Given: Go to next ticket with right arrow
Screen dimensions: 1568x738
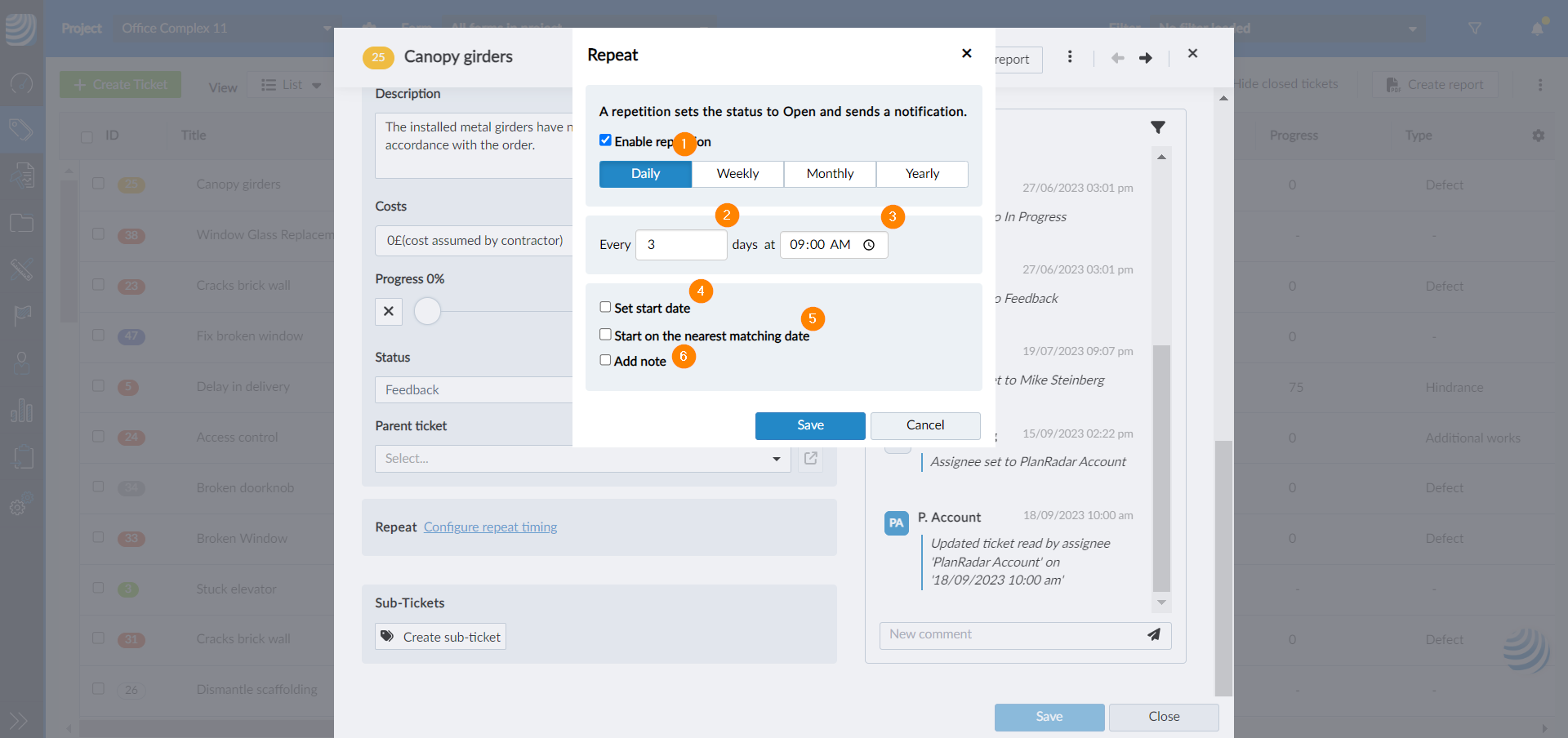Looking at the screenshot, I should coord(1145,58).
